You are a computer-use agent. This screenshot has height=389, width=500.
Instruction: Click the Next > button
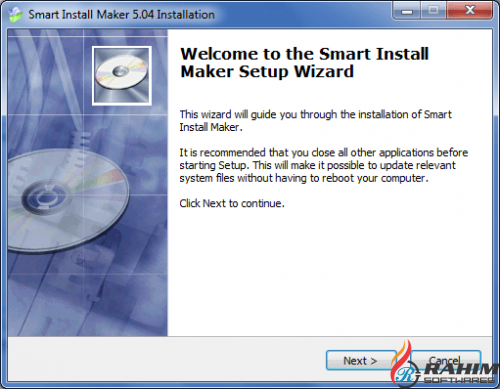tap(361, 360)
